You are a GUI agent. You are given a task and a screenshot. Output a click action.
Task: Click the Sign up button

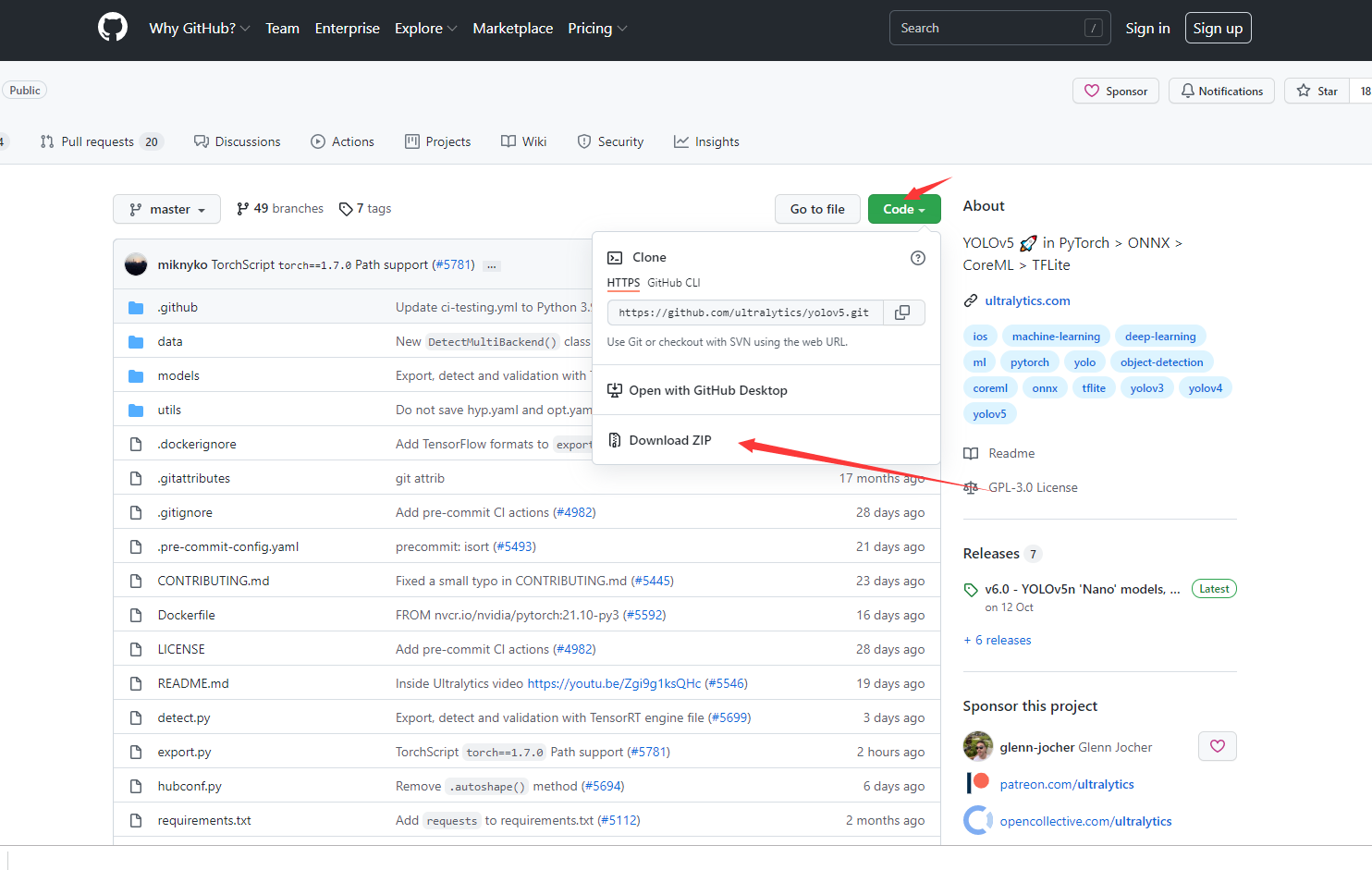1218,28
